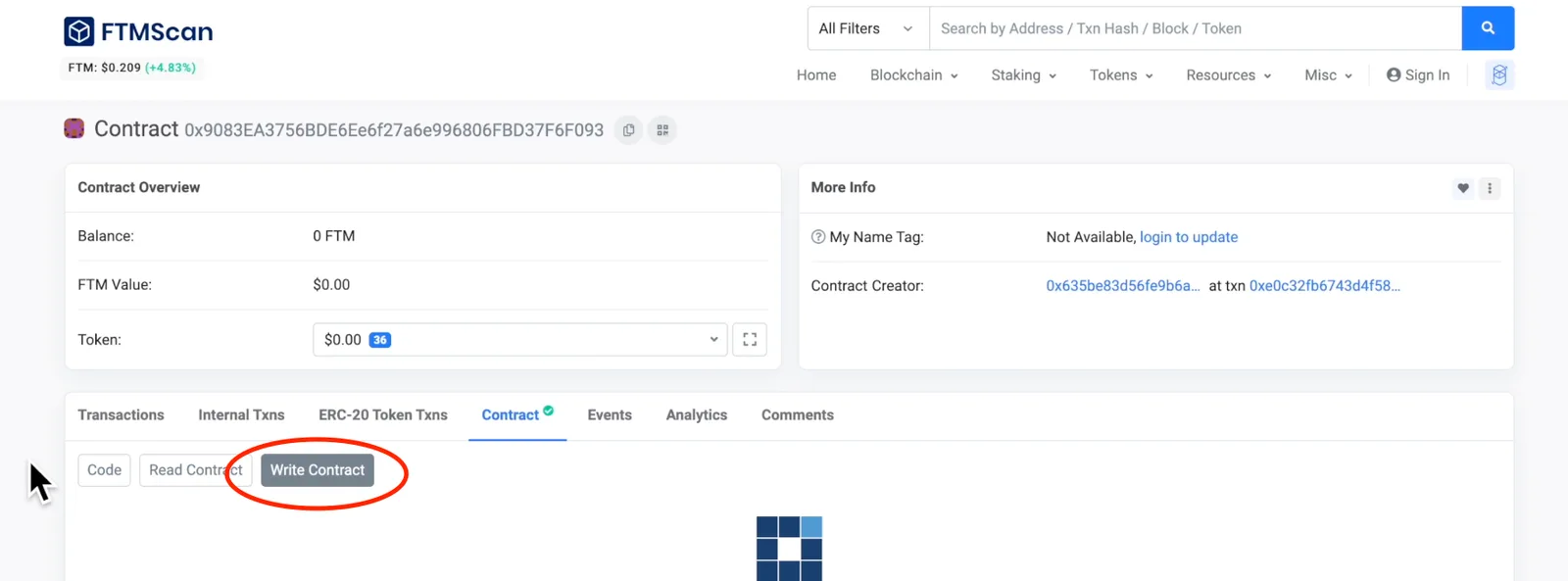
Task: Open creation transaction 0xe0c32fb6743d4f58
Action: click(x=1325, y=286)
